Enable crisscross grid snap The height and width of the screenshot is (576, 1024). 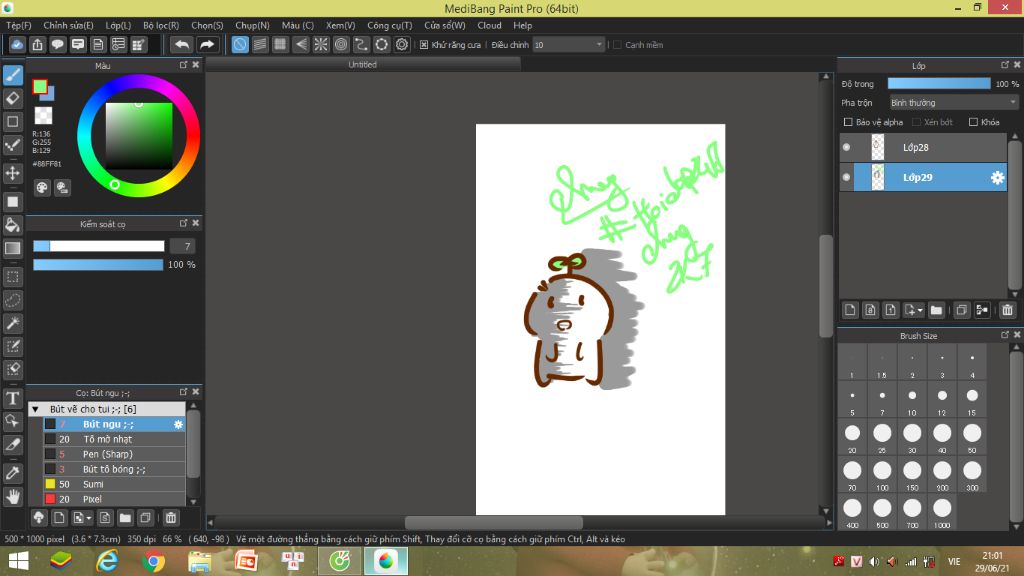(280, 44)
